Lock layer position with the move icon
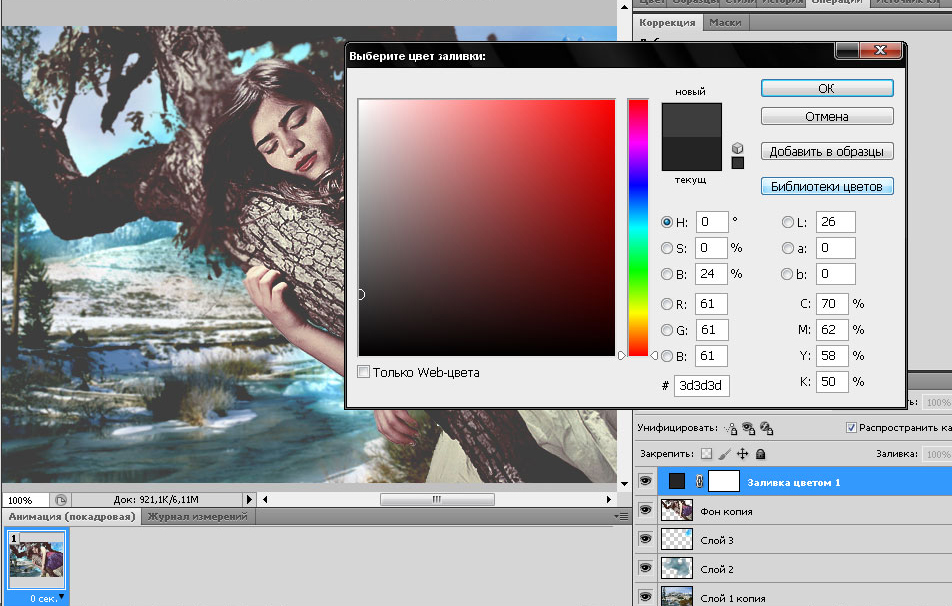Viewport: 952px width, 606px height. [x=743, y=454]
